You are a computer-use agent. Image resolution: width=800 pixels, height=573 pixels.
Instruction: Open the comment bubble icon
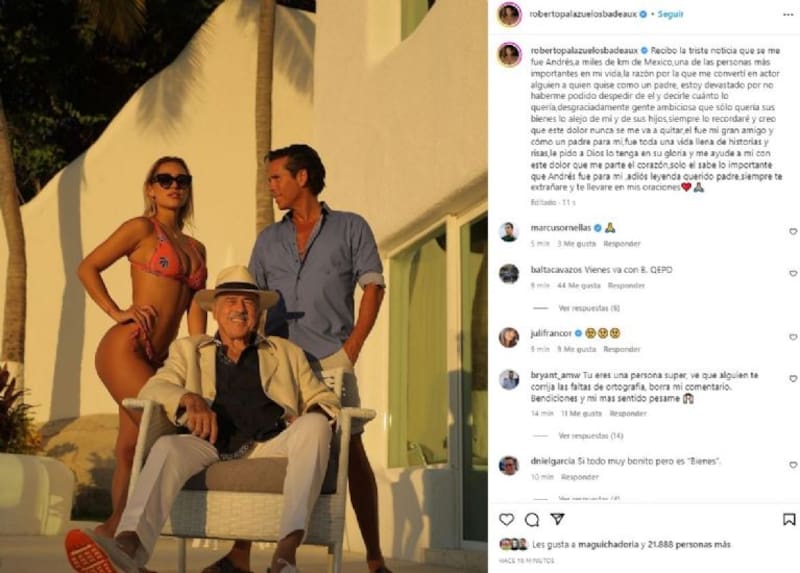point(532,520)
